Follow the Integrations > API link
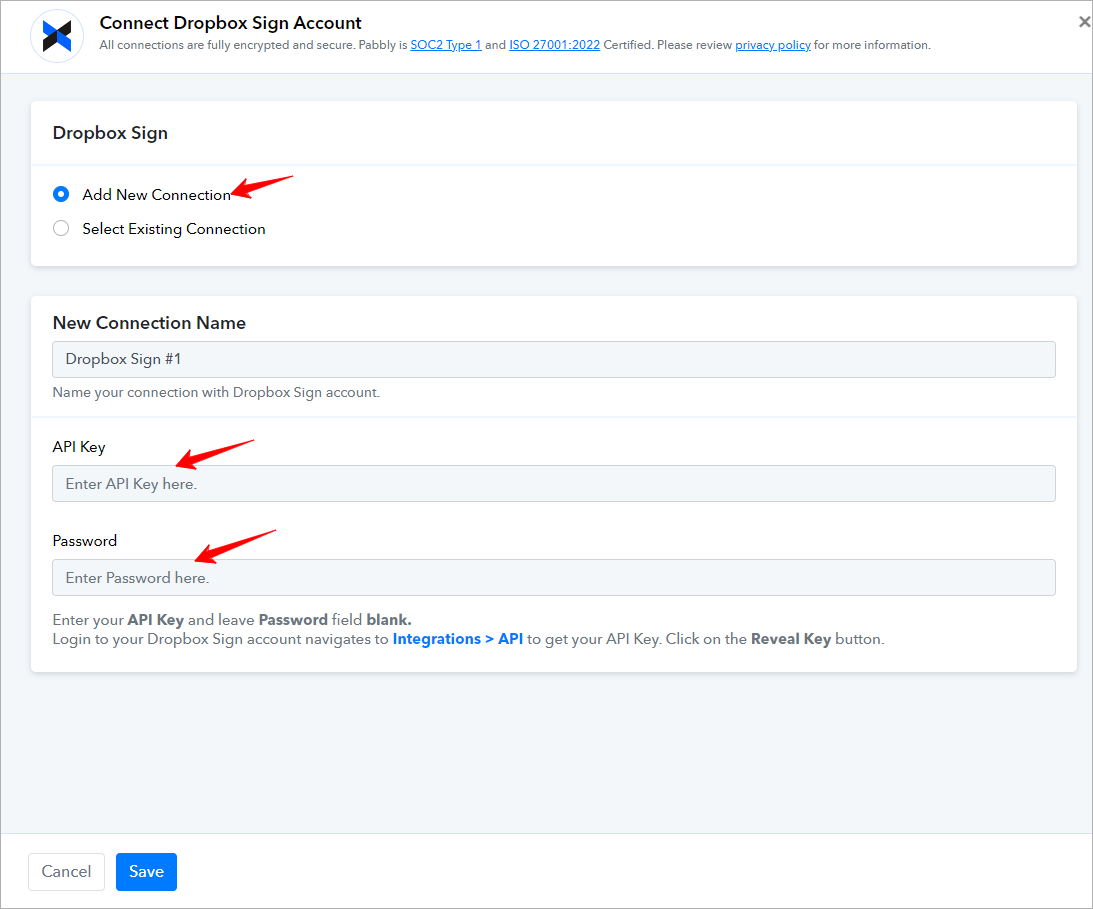 coord(457,639)
